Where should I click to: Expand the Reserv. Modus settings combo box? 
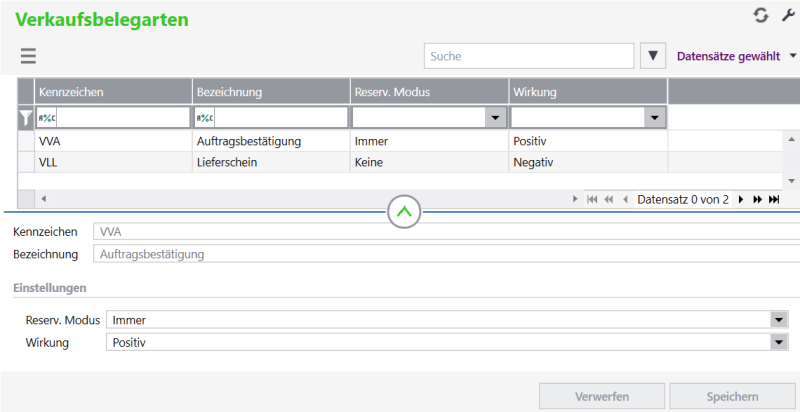pyautogui.click(x=778, y=320)
